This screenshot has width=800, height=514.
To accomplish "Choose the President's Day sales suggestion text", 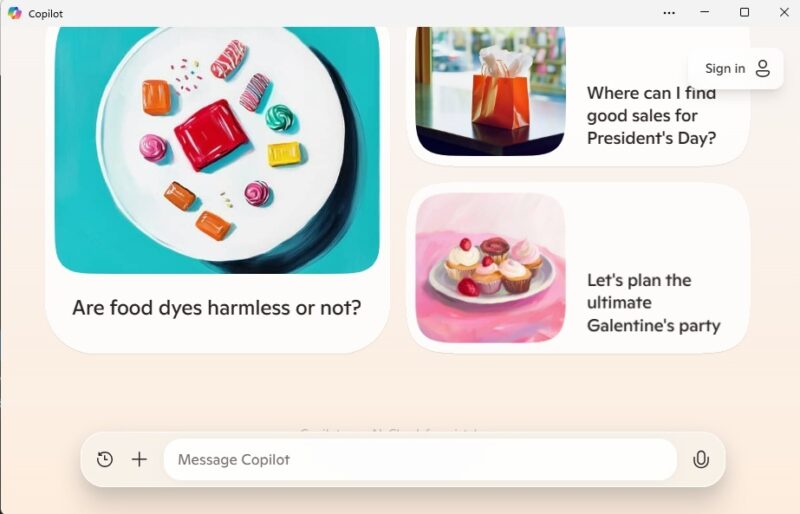I will coord(652,116).
